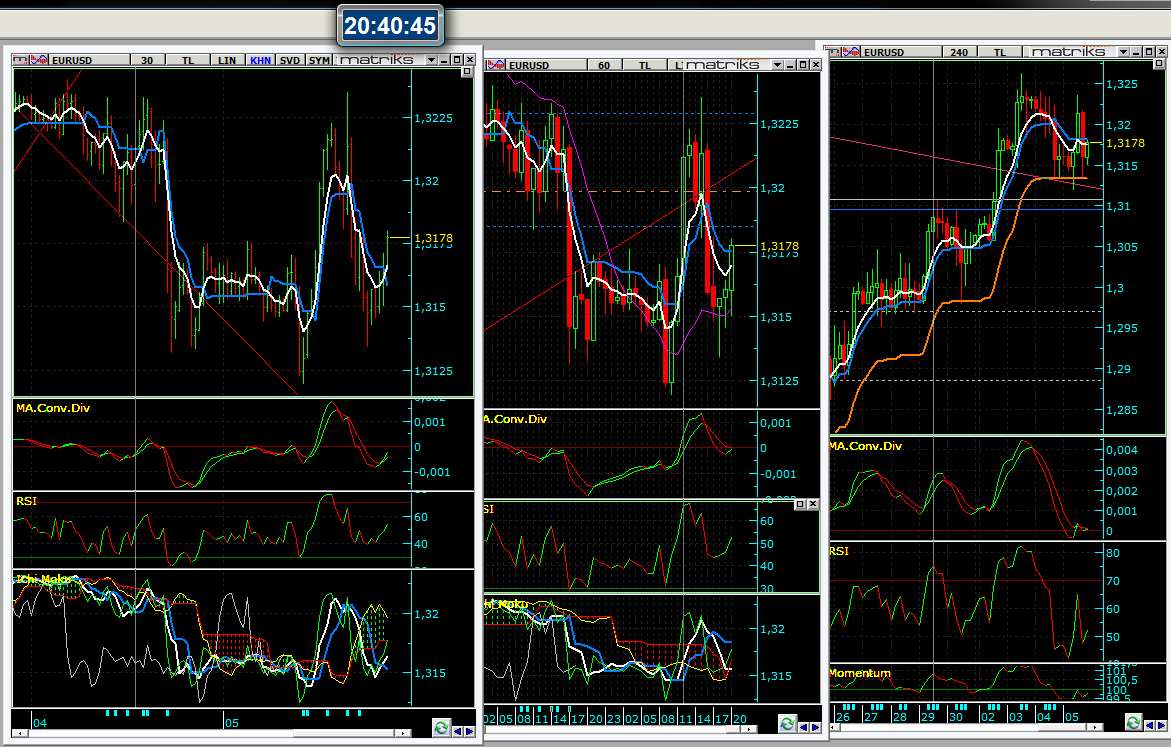Toggle LIN scale in the 30-minute chart
1171x747 pixels.
pos(227,60)
